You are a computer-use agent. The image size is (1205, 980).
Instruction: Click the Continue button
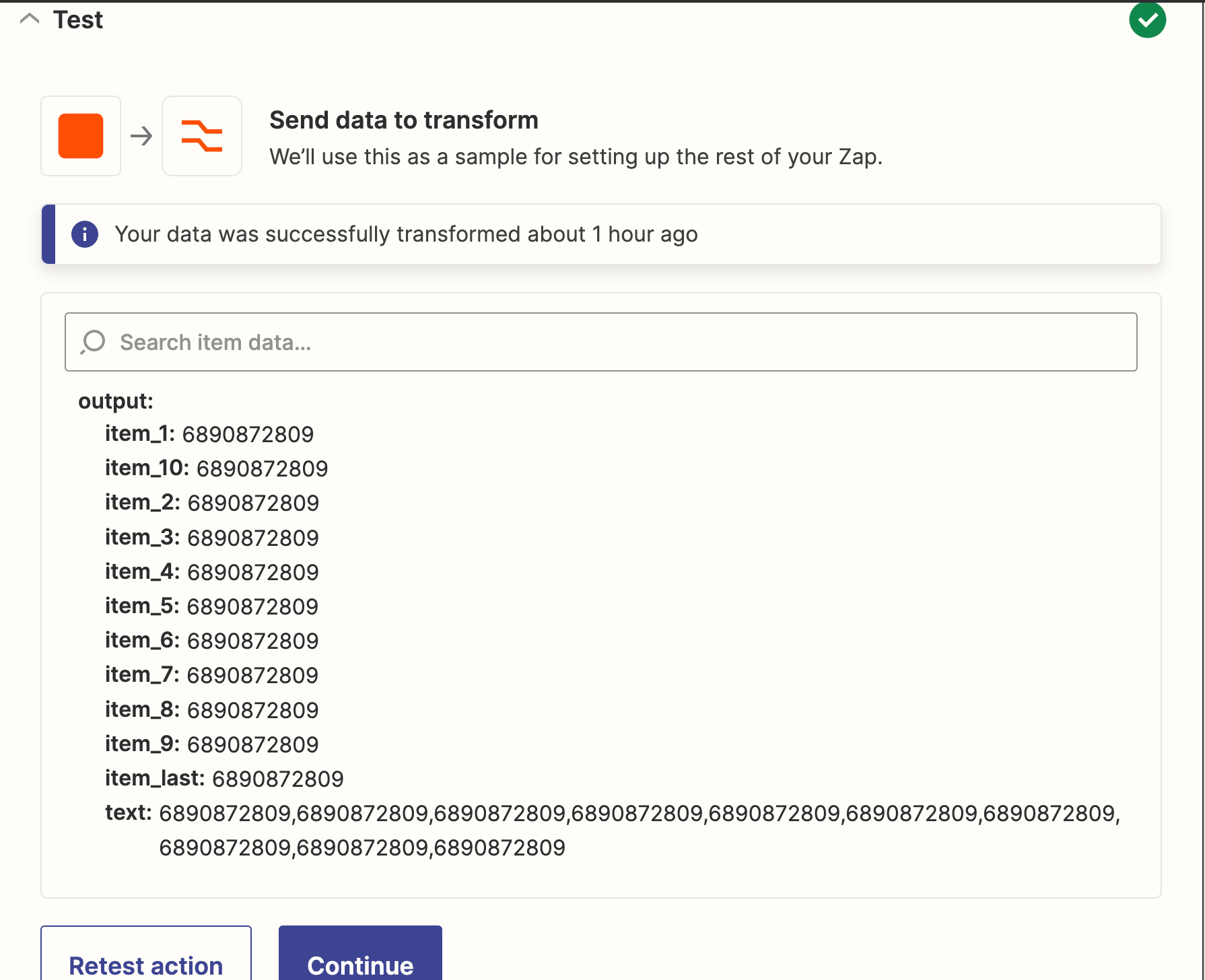360,953
